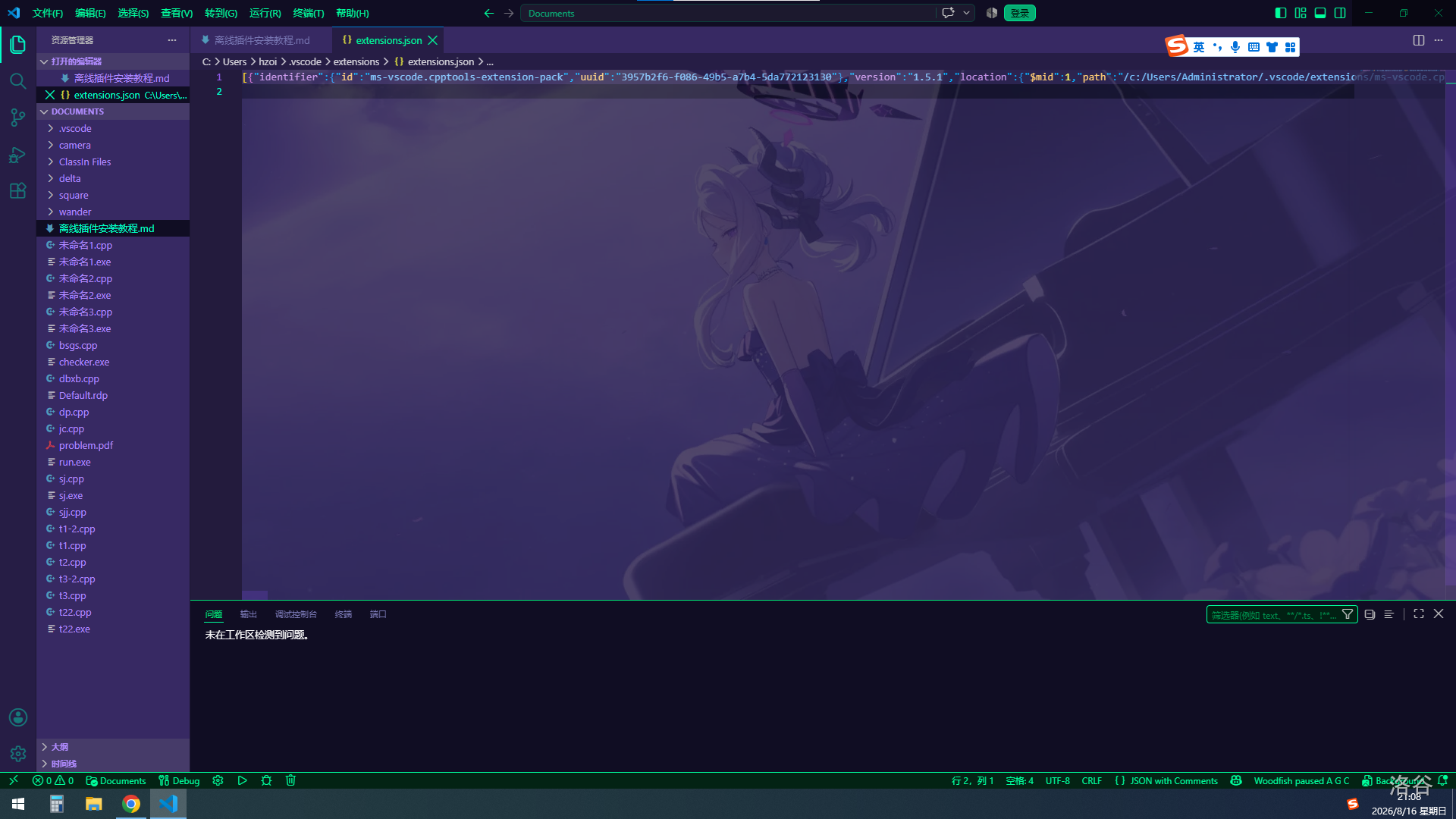Switch to the 离线插件安装教程.md editor tab
This screenshot has height=819, width=1456.
pyautogui.click(x=262, y=40)
